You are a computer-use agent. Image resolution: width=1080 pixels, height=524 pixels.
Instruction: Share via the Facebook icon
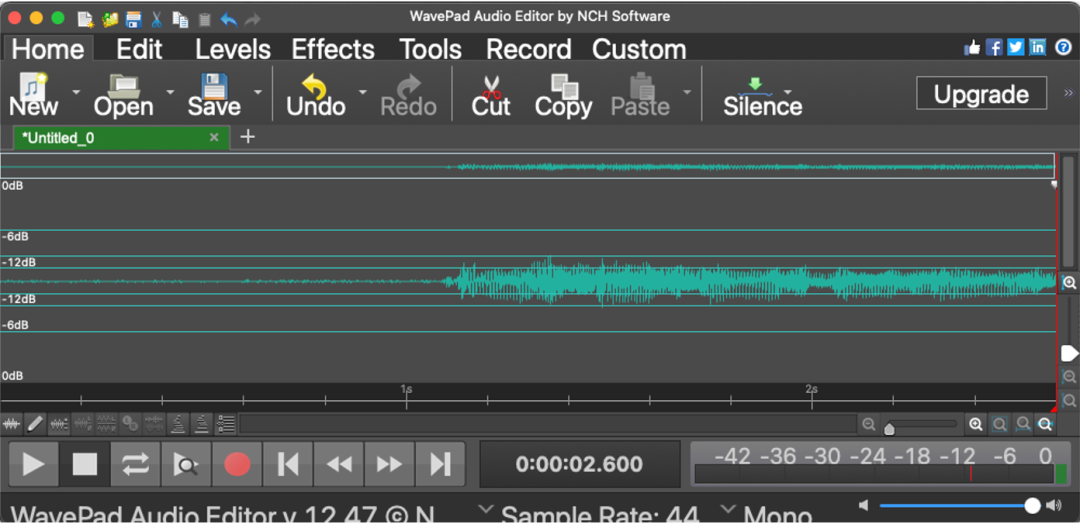tap(994, 48)
